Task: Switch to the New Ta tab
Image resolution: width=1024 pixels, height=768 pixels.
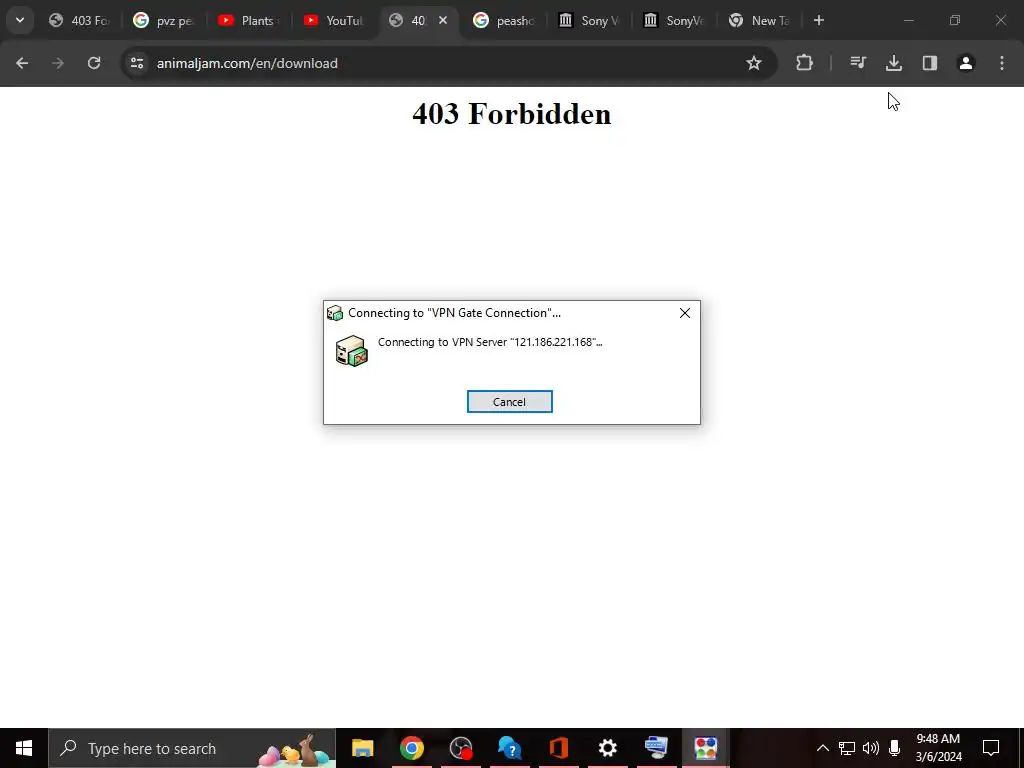Action: tap(759, 20)
